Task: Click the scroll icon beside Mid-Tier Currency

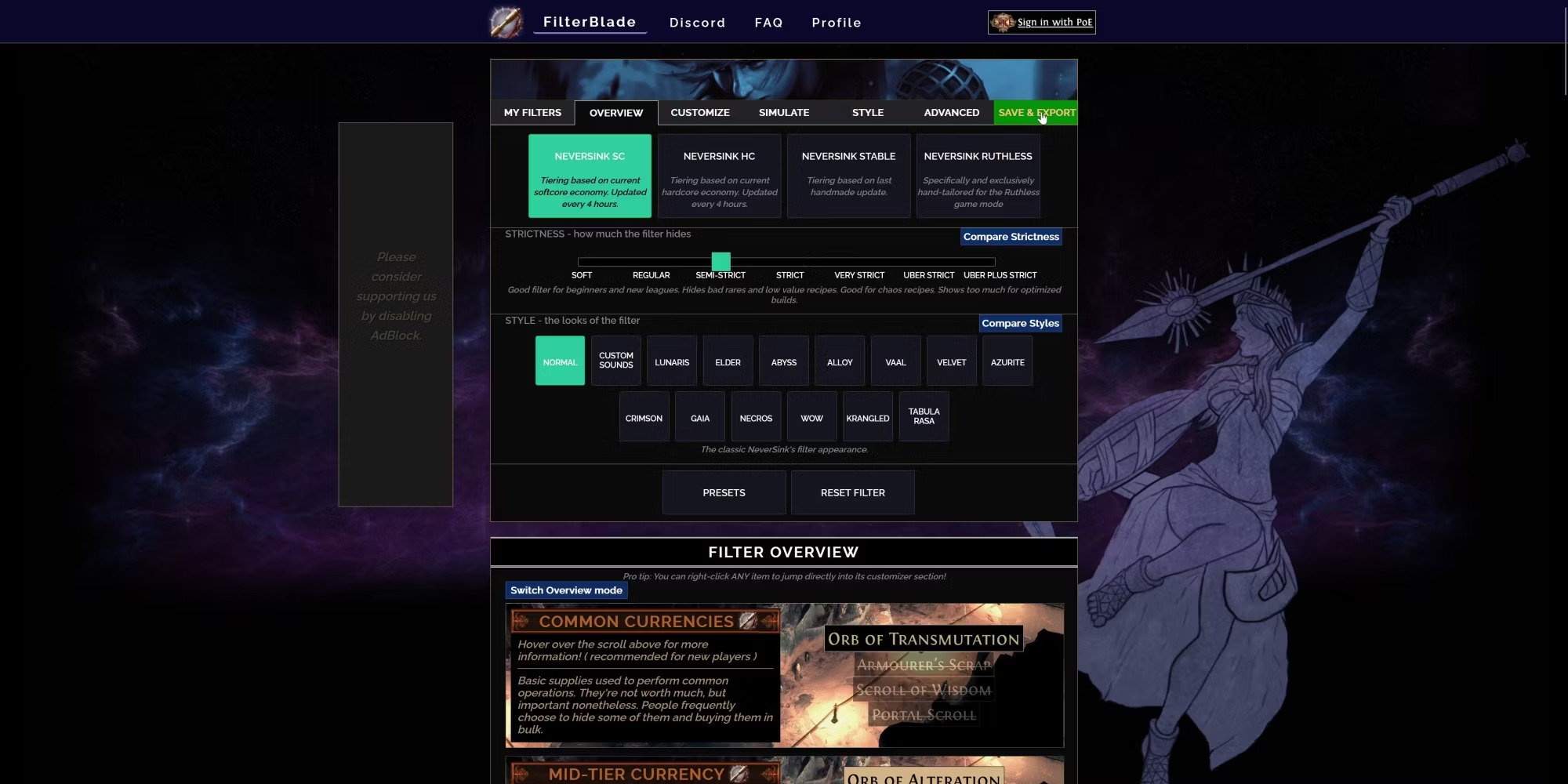Action: point(738,774)
